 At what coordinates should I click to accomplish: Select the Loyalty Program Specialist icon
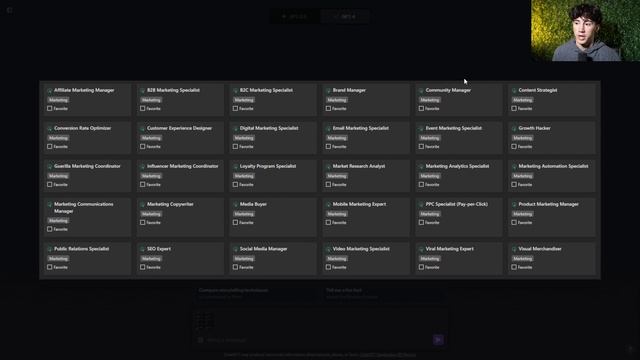coord(235,166)
